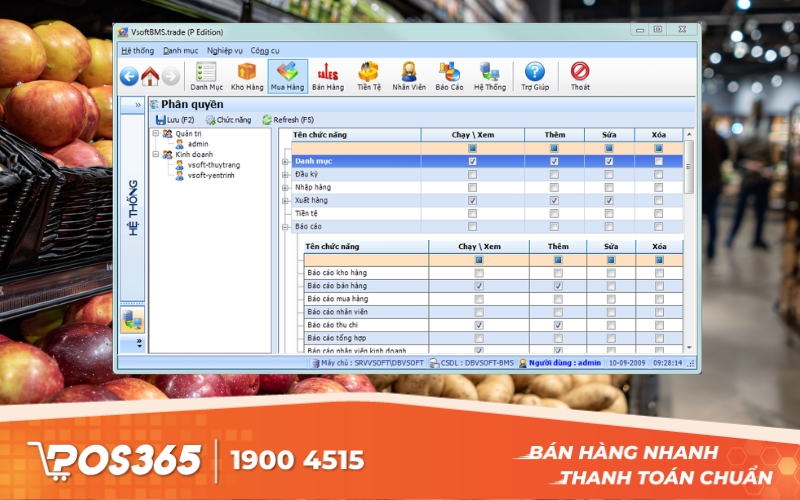The width and height of the screenshot is (800, 500).
Task: Open the Hệ thống menu
Action: pyautogui.click(x=137, y=51)
